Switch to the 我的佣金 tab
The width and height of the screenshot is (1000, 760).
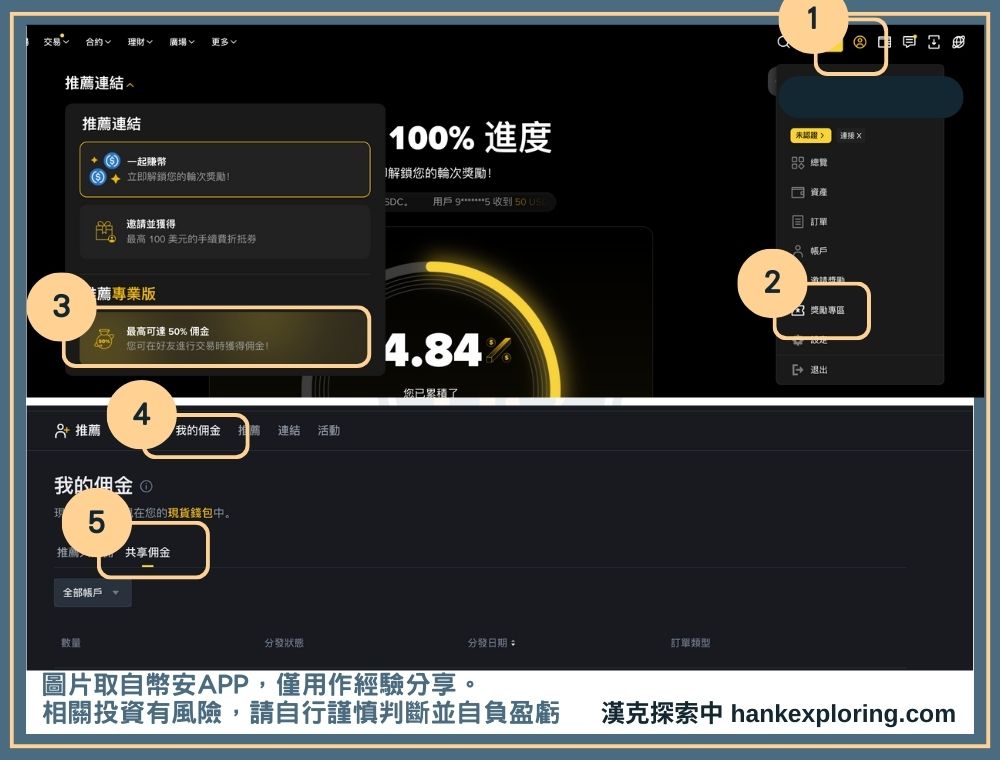pyautogui.click(x=200, y=429)
